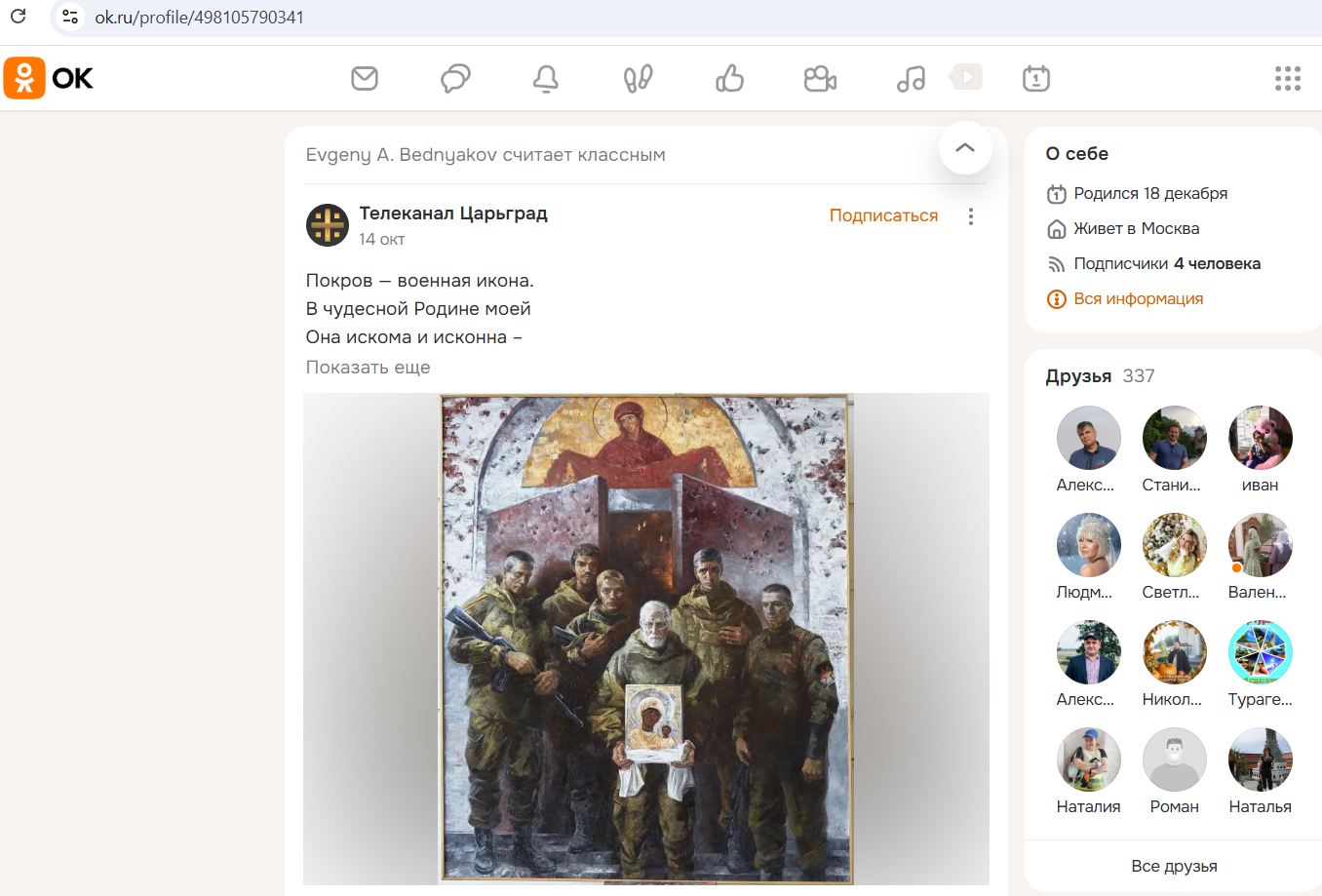Collapse the feed using the up-arrow circle
The width and height of the screenshot is (1322, 896).
[x=964, y=147]
